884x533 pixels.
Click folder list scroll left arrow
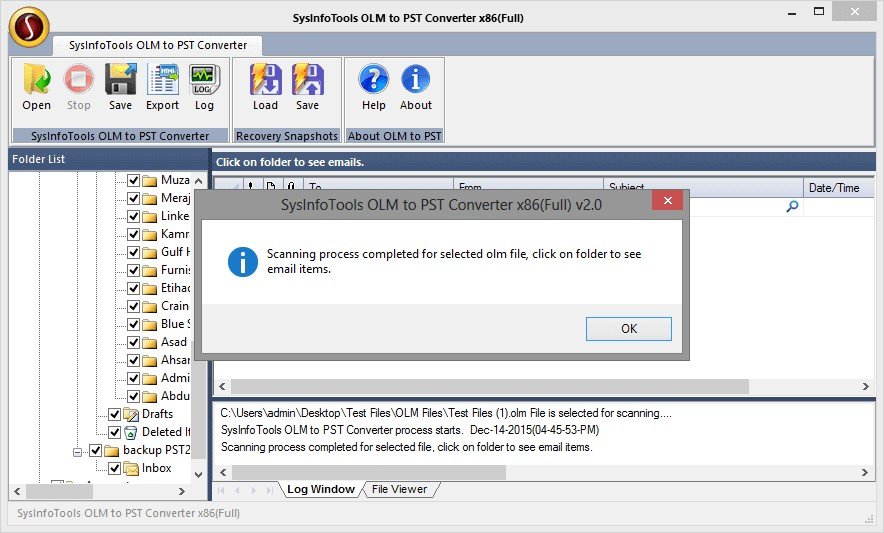click(x=17, y=491)
